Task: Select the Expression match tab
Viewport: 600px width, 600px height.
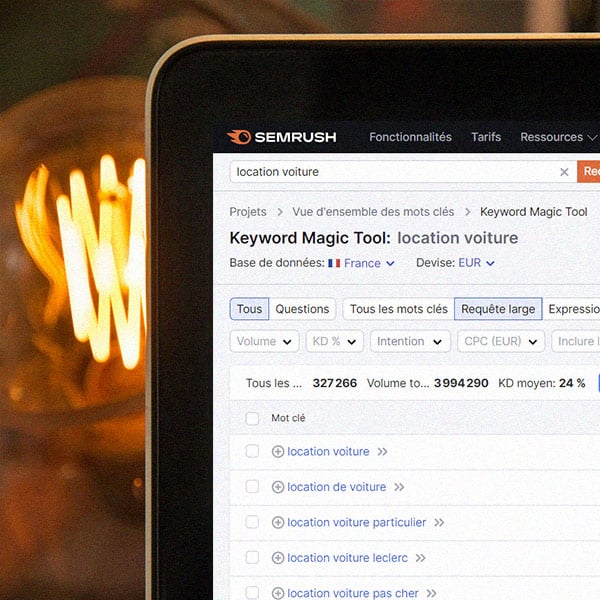Action: [x=572, y=309]
